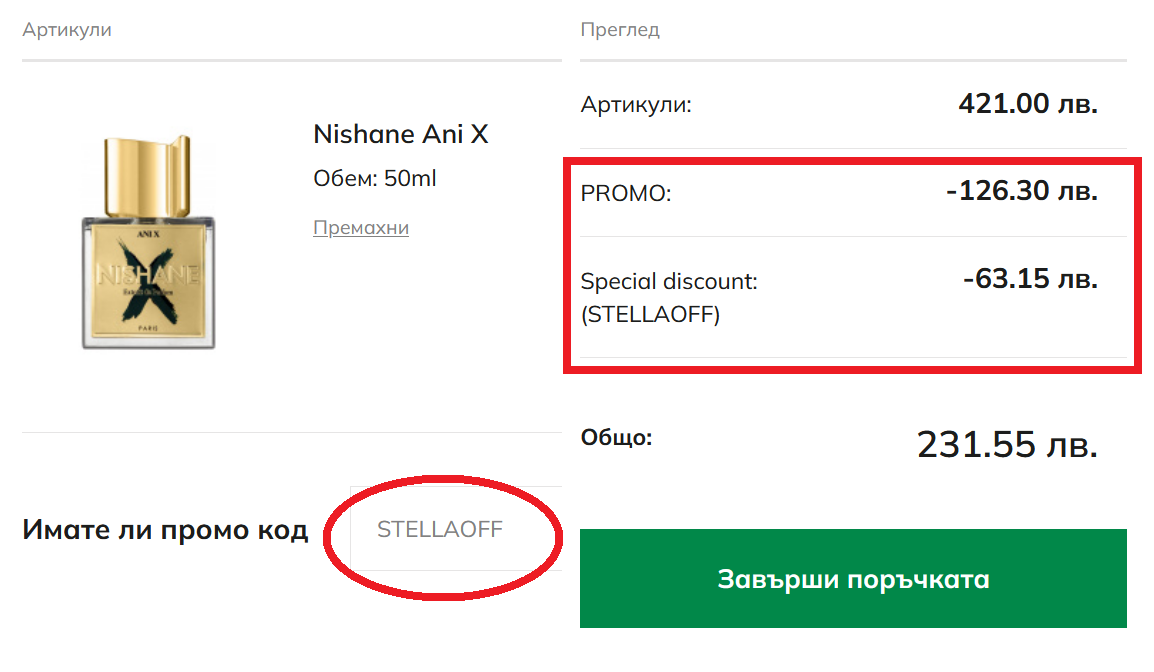Click the "(STELLAOFF)" code in the summary
Viewport: 1154px width, 672px height.
(650, 315)
